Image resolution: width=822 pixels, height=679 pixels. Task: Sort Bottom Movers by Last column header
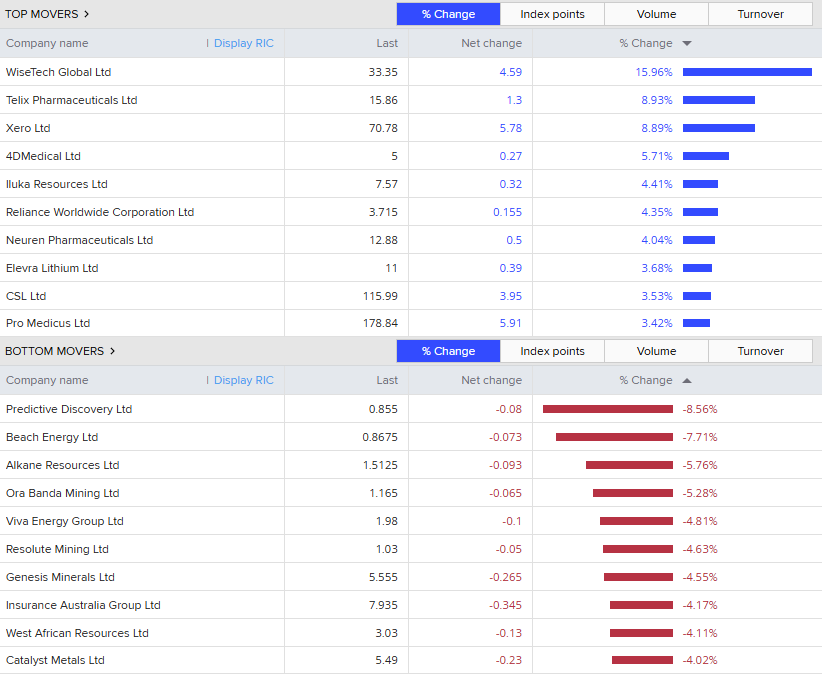click(x=387, y=381)
